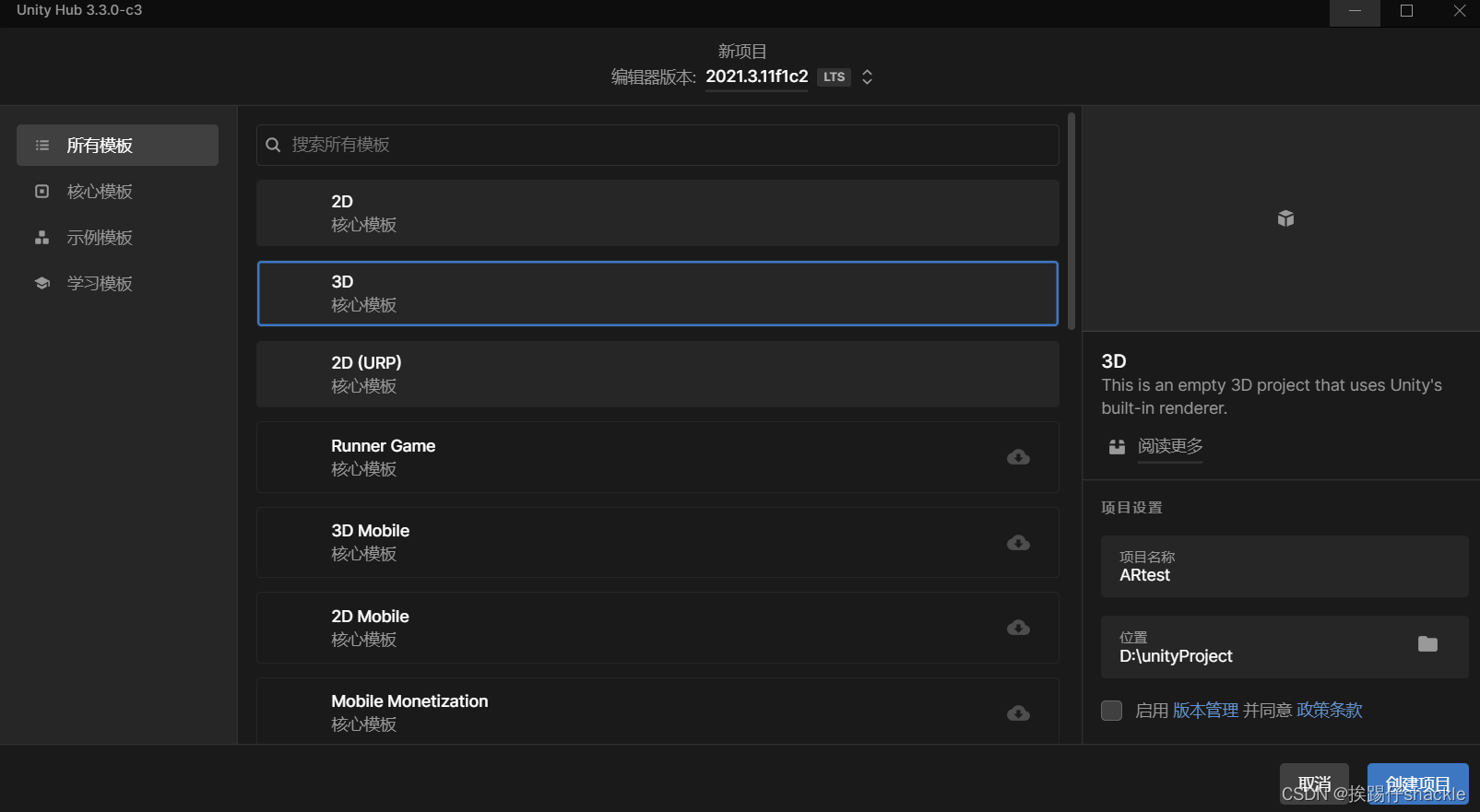Minimize the Unity Hub window
This screenshot has height=812, width=1480.
pos(1355,13)
